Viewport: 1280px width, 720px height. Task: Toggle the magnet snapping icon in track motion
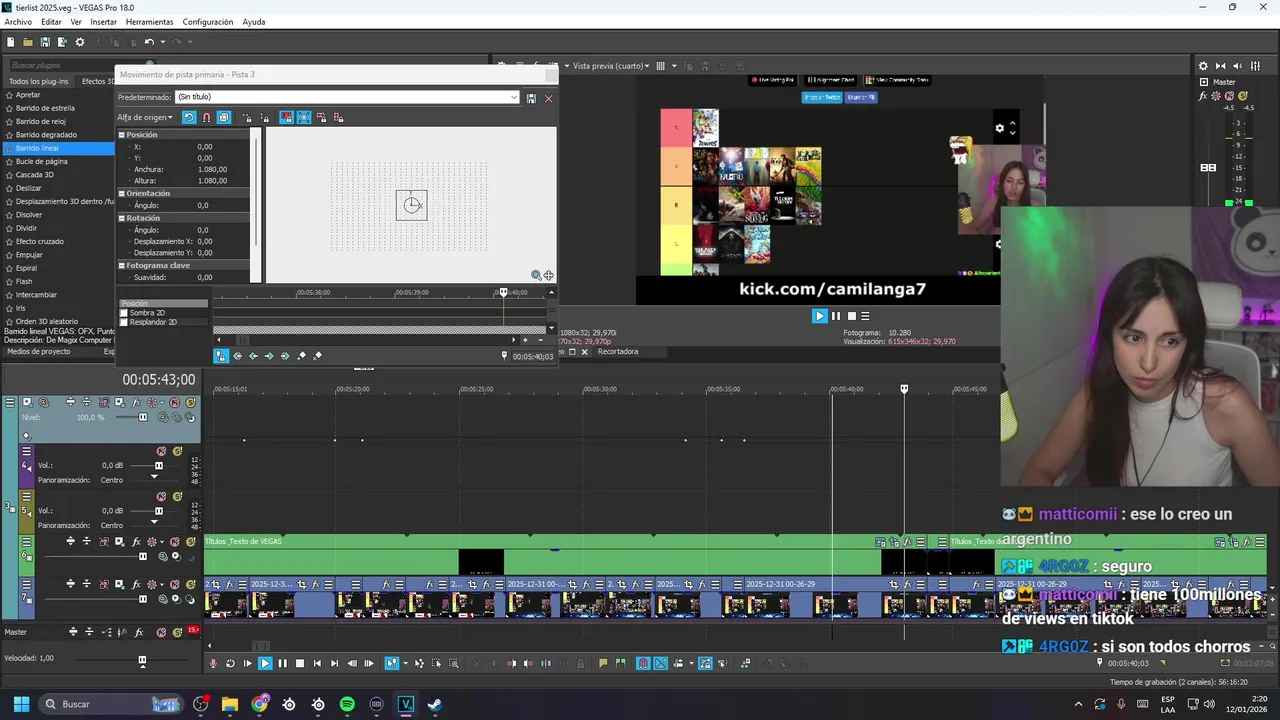(206, 117)
